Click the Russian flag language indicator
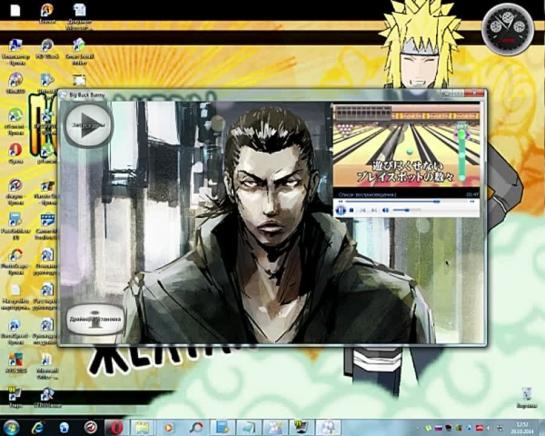Image resolution: width=545 pixels, height=436 pixels. coord(438,428)
